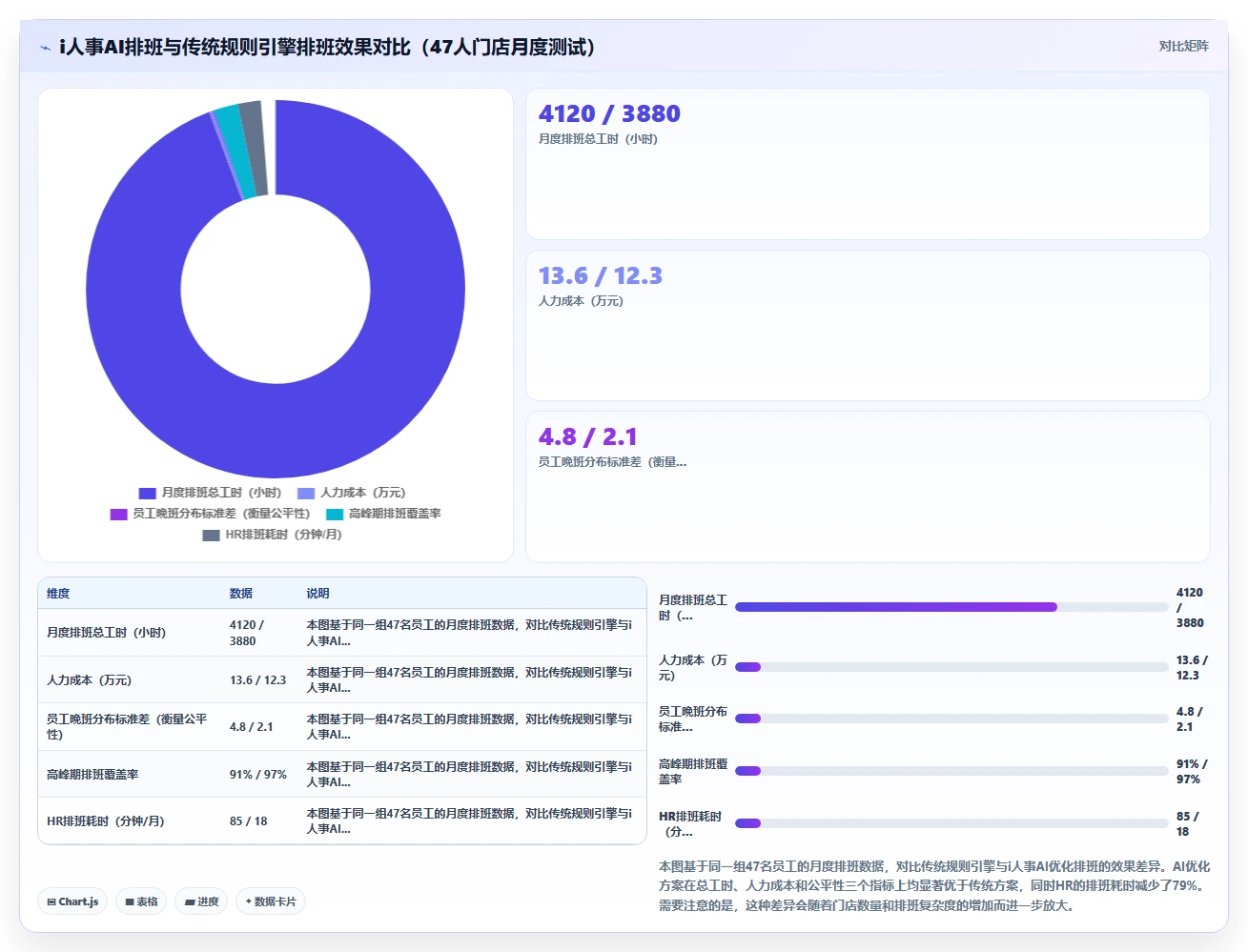Select table row 员工晚班分布标准差
Screen dimensions: 1248x952
[342, 726]
